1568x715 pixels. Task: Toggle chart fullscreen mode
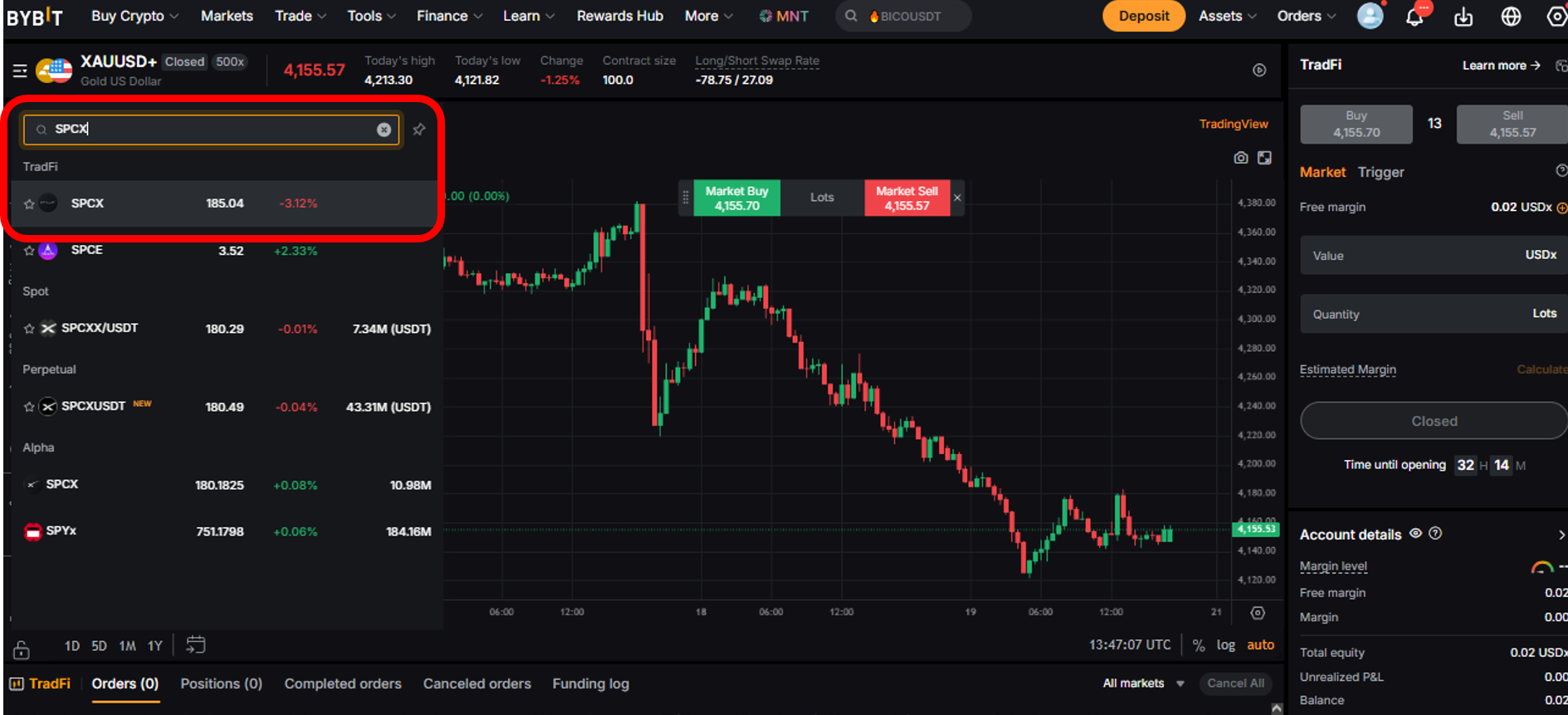[1264, 158]
